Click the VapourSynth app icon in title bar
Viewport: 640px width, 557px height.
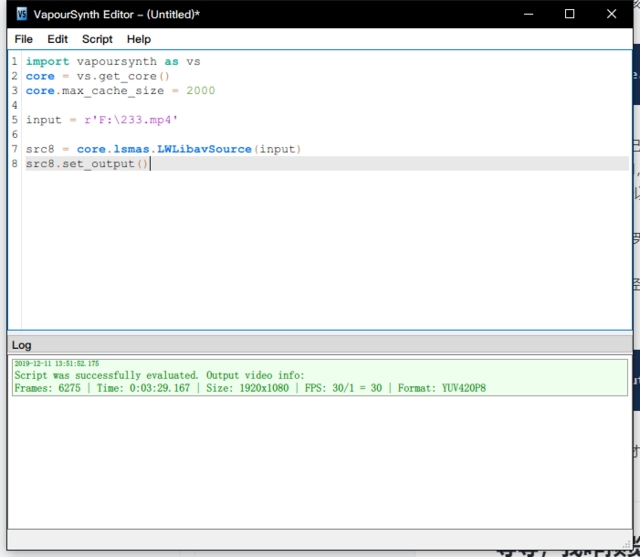(21, 14)
